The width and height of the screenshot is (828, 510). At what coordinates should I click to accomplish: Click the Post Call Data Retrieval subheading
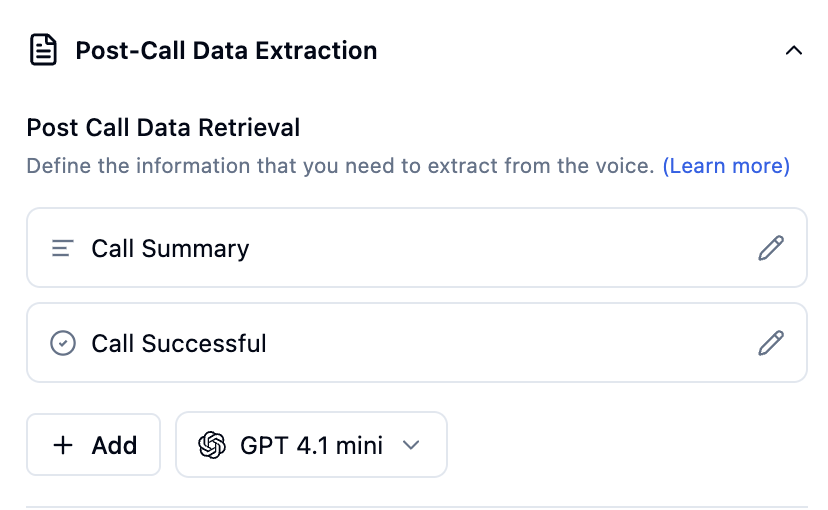(x=163, y=128)
